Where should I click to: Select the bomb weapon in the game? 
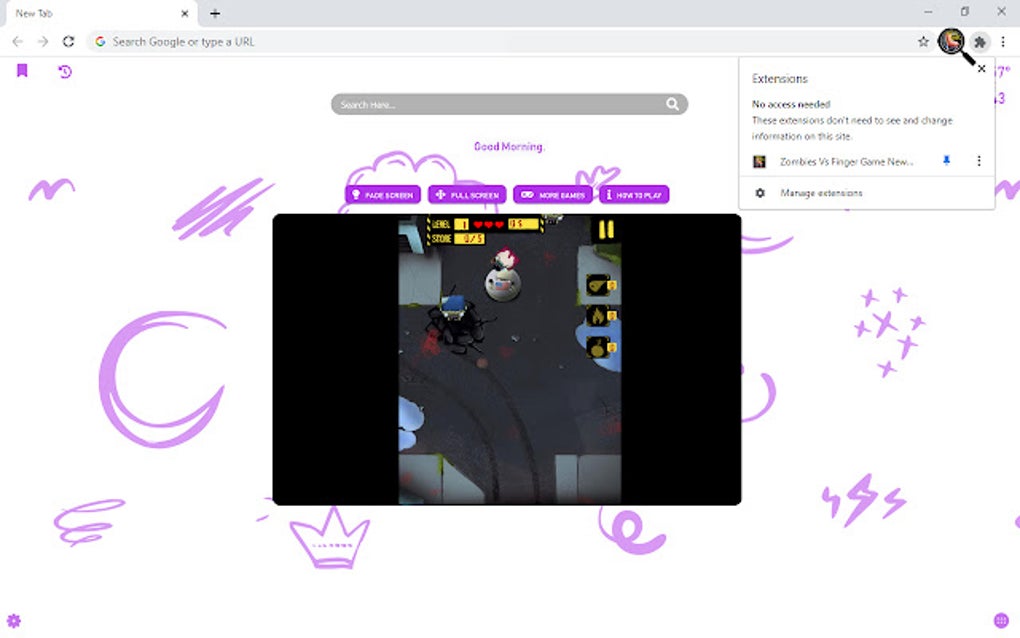pyautogui.click(x=596, y=346)
